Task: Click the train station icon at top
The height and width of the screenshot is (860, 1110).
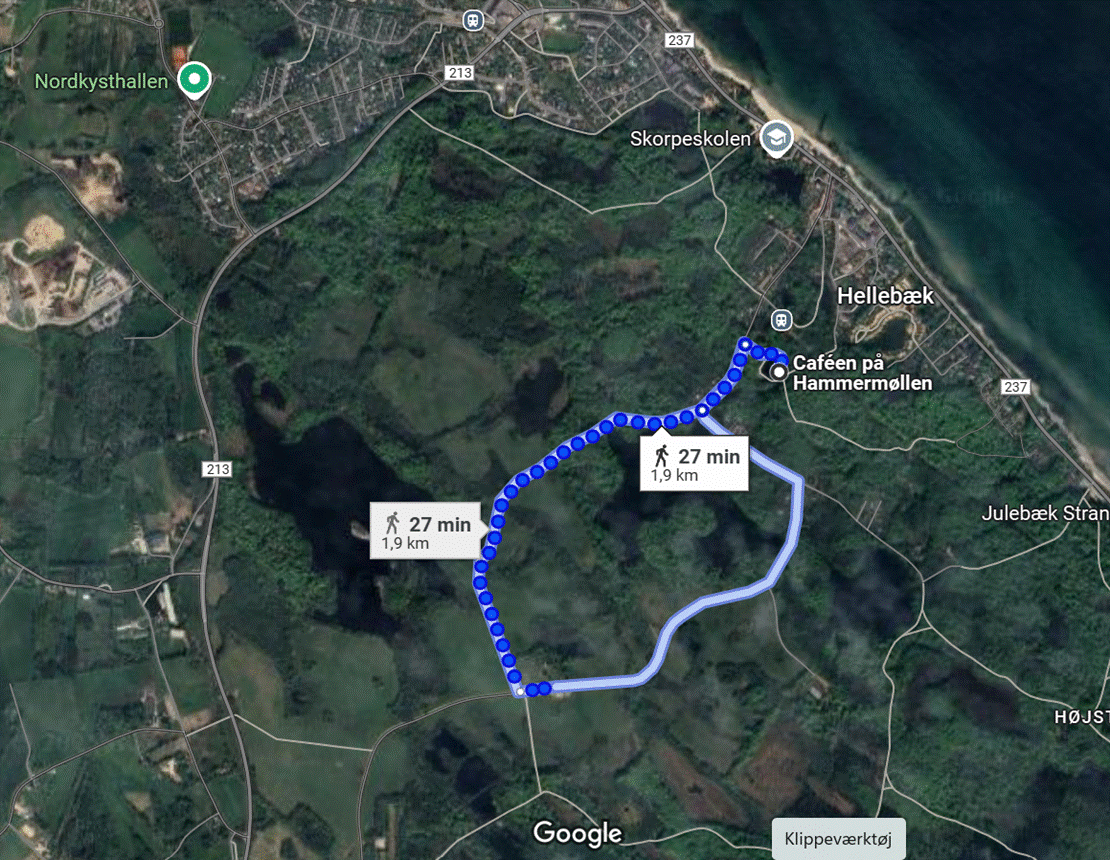Action: 473,20
